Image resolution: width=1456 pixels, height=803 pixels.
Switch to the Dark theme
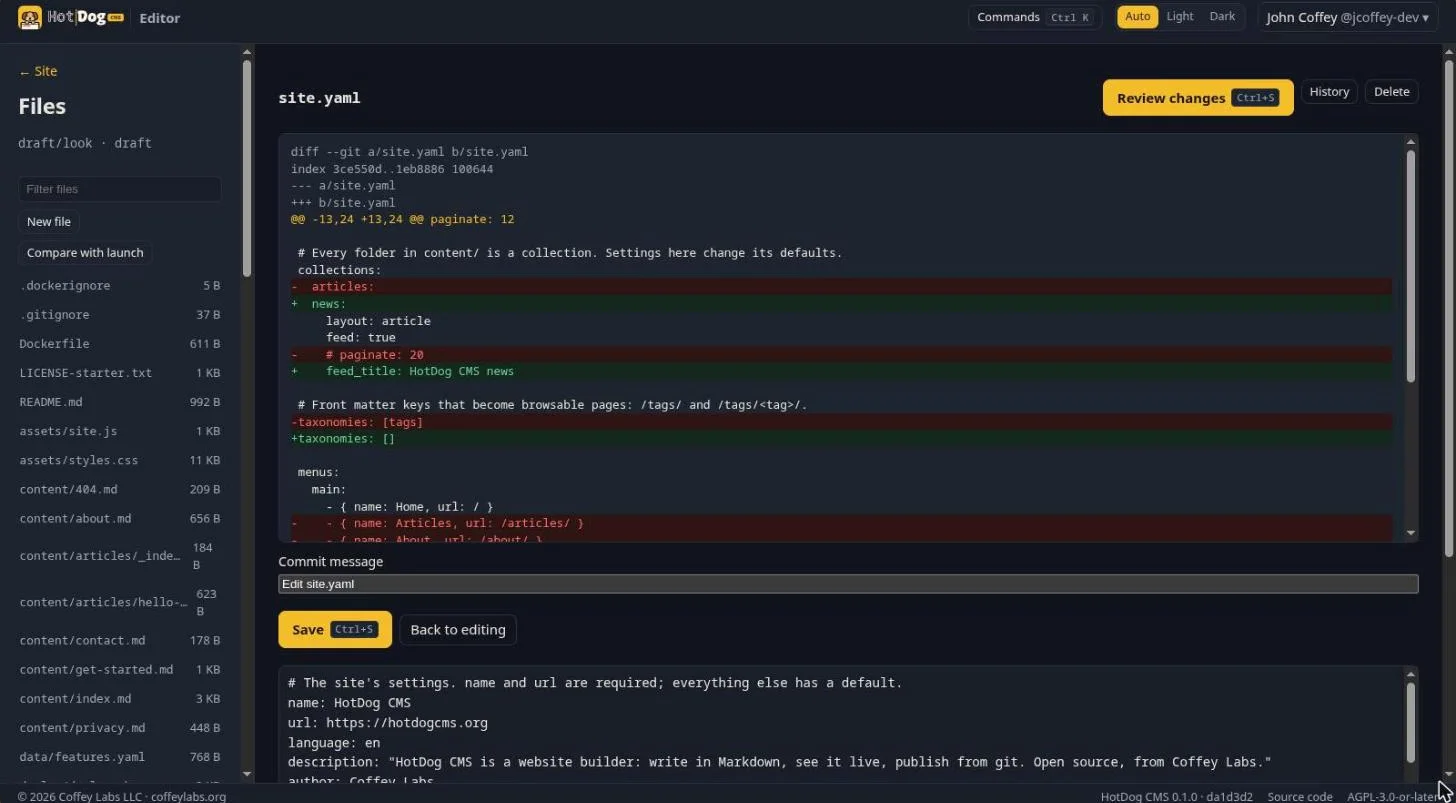pyautogui.click(x=1222, y=17)
